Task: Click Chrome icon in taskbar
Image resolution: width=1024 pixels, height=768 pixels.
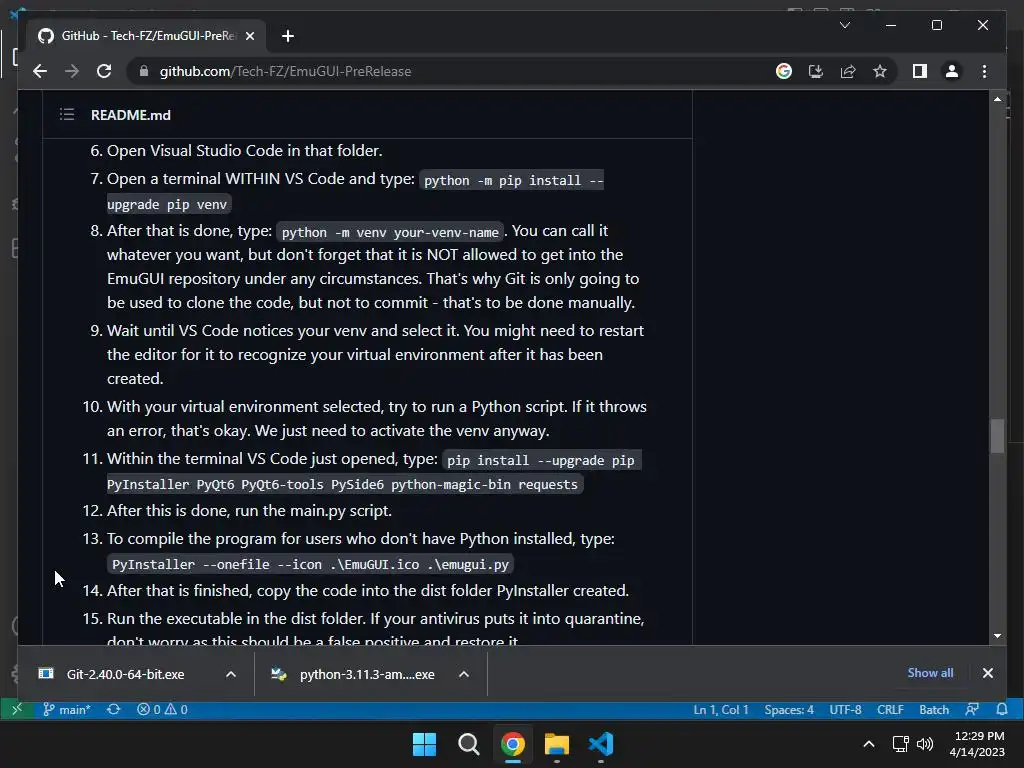Action: click(x=513, y=744)
